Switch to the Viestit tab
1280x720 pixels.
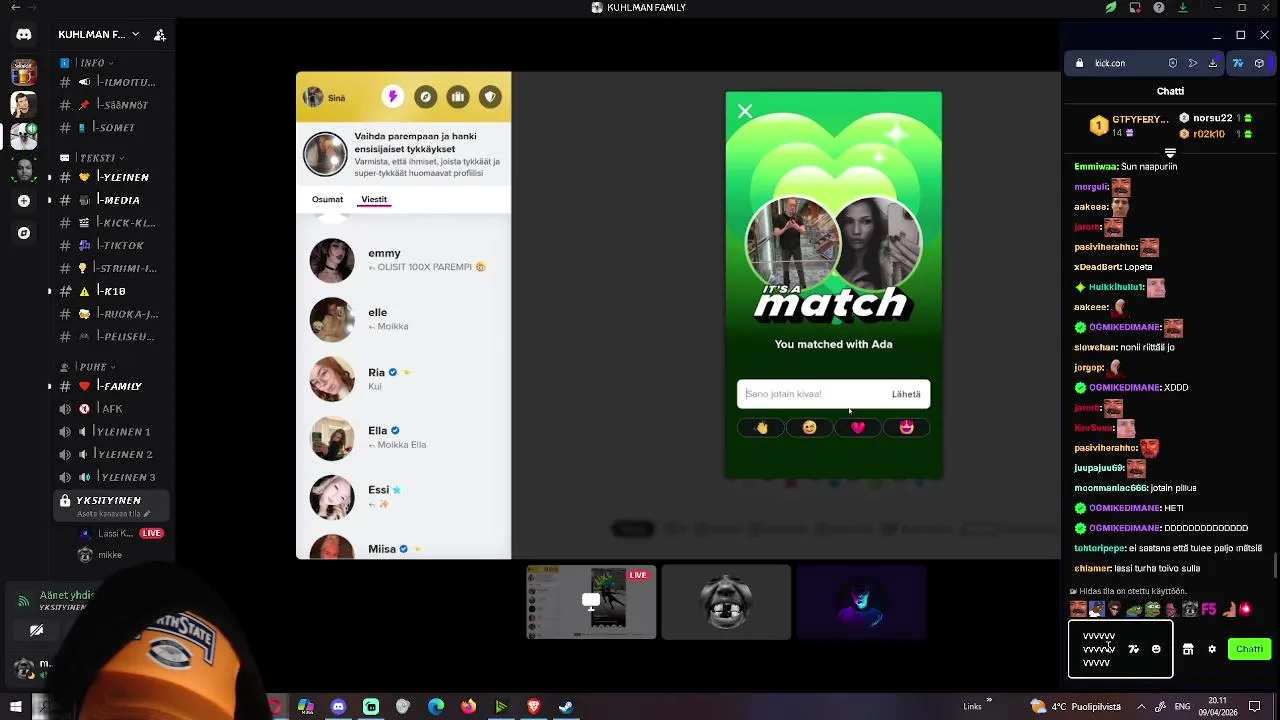[x=374, y=200]
